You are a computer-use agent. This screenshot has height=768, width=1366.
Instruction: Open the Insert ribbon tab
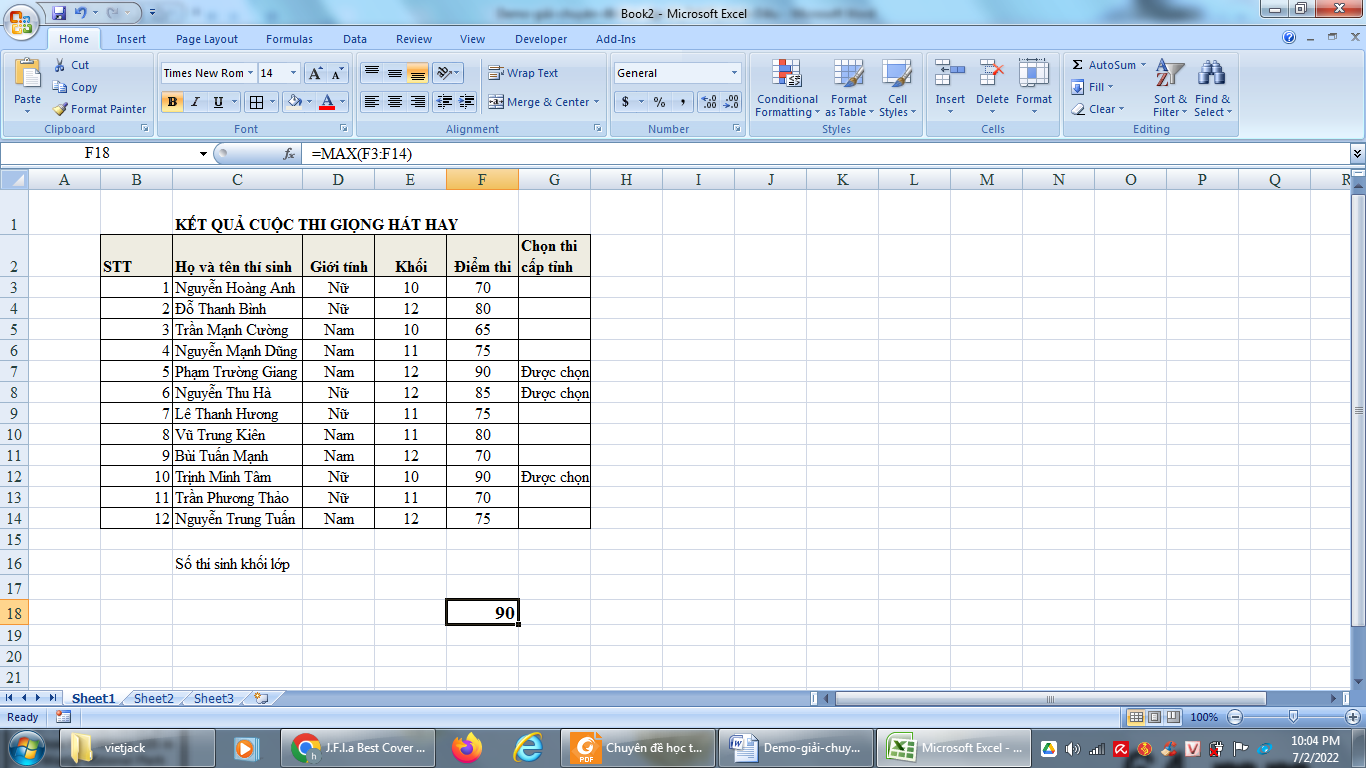tap(131, 39)
